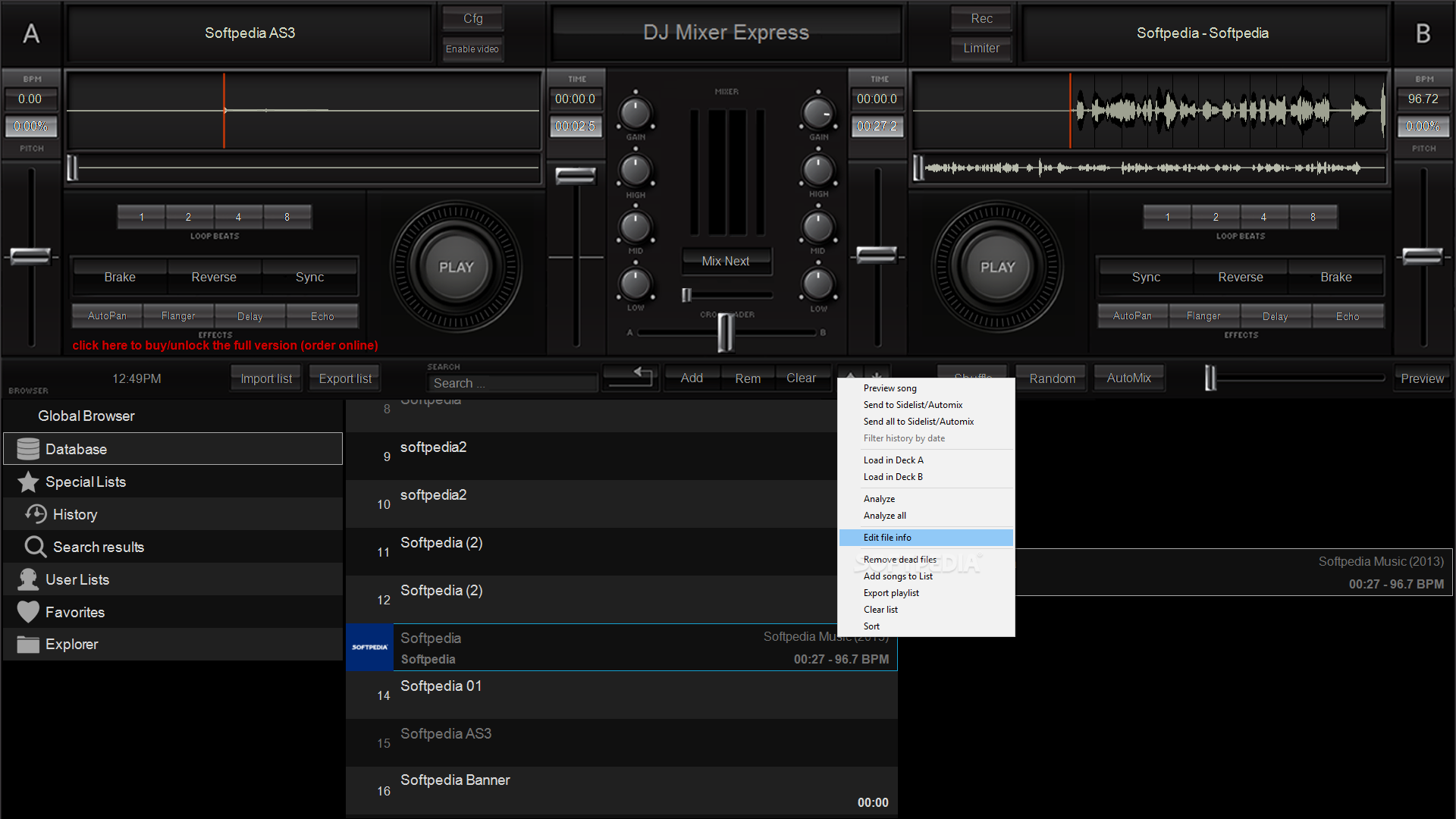1456x819 pixels.
Task: Click deck B Reverse button
Action: click(x=1241, y=277)
